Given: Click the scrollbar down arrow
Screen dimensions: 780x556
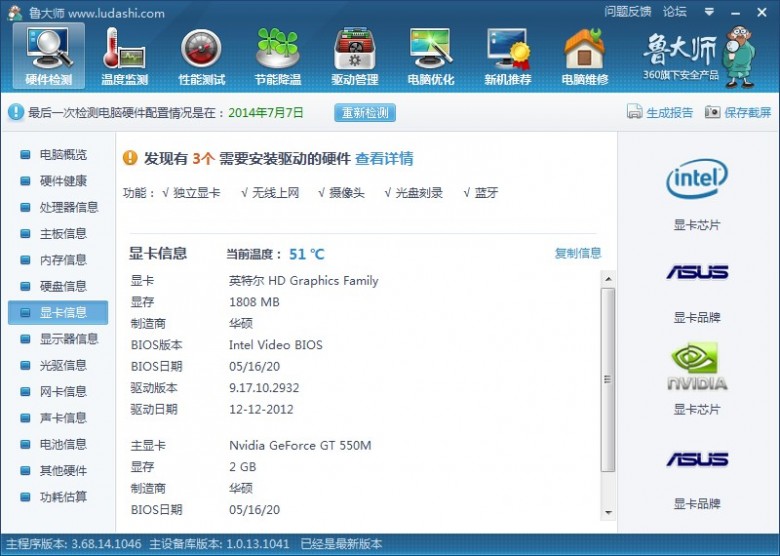Looking at the screenshot, I should pyautogui.click(x=608, y=512).
